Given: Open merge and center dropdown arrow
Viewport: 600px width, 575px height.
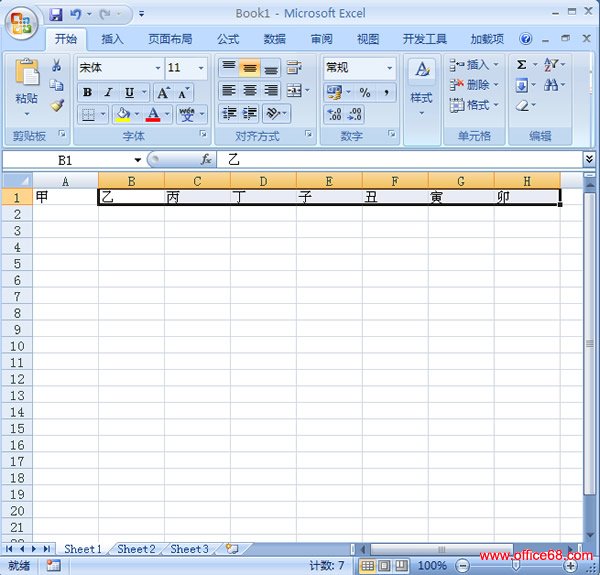Looking at the screenshot, I should 307,91.
